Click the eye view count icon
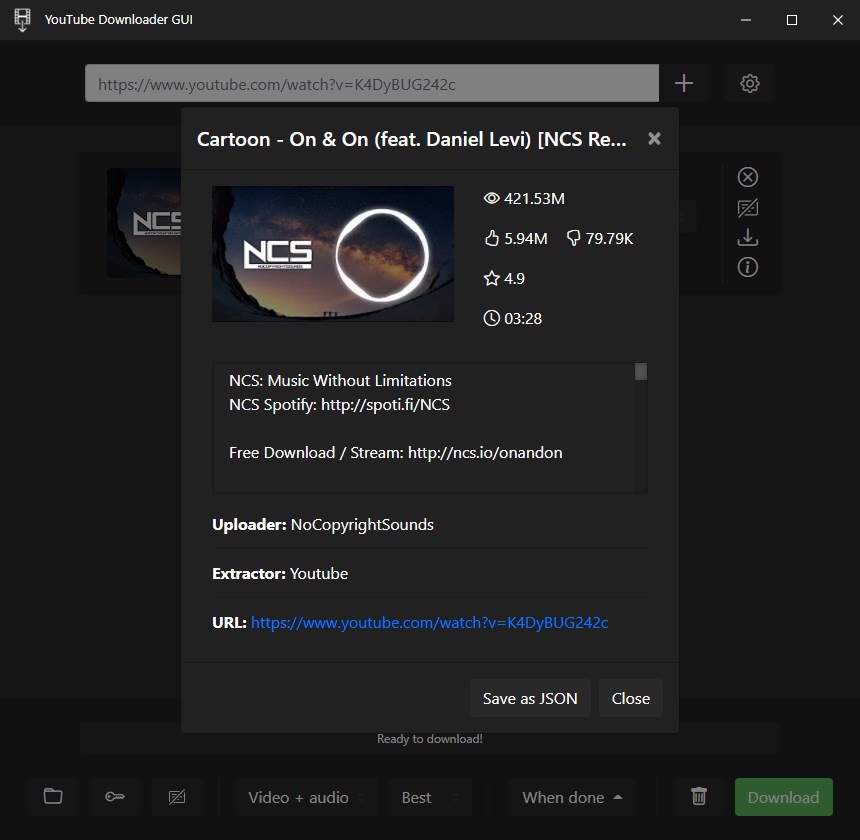The image size is (860, 840). tap(491, 198)
